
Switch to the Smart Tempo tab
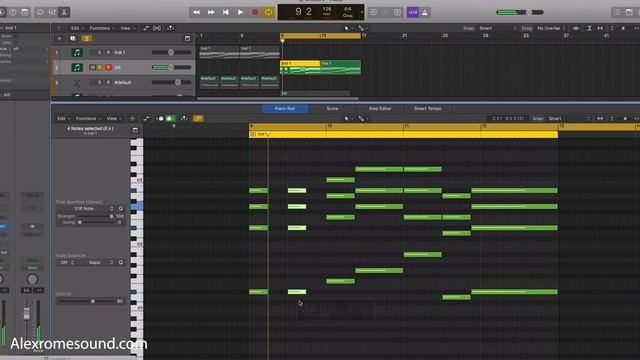coord(427,109)
